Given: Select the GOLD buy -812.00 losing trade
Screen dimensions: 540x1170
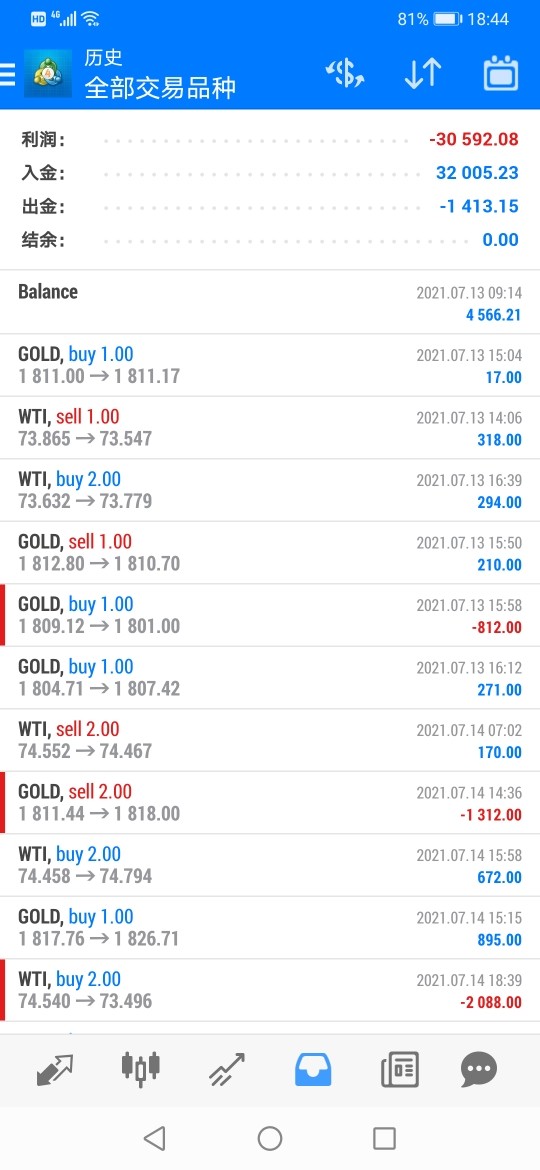Looking at the screenshot, I should (x=270, y=616).
